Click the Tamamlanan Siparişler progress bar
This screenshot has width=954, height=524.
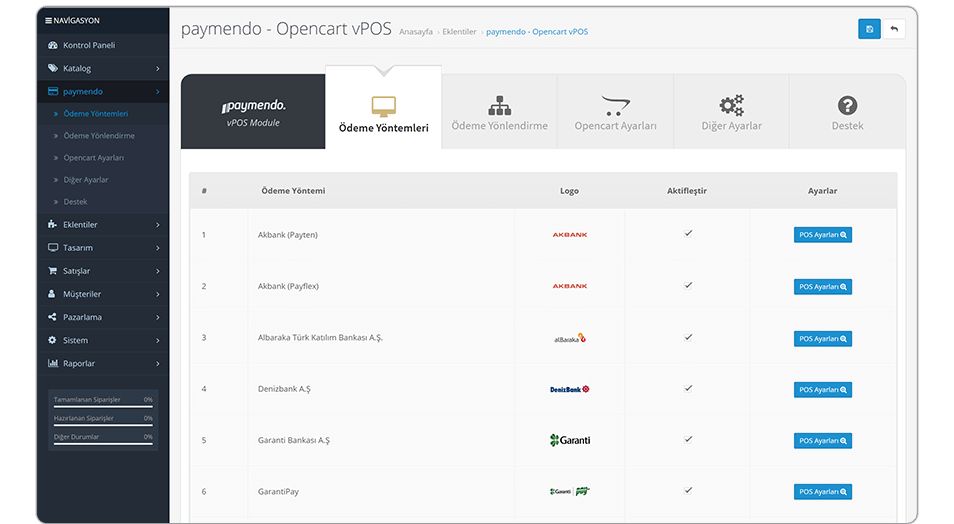(x=103, y=407)
